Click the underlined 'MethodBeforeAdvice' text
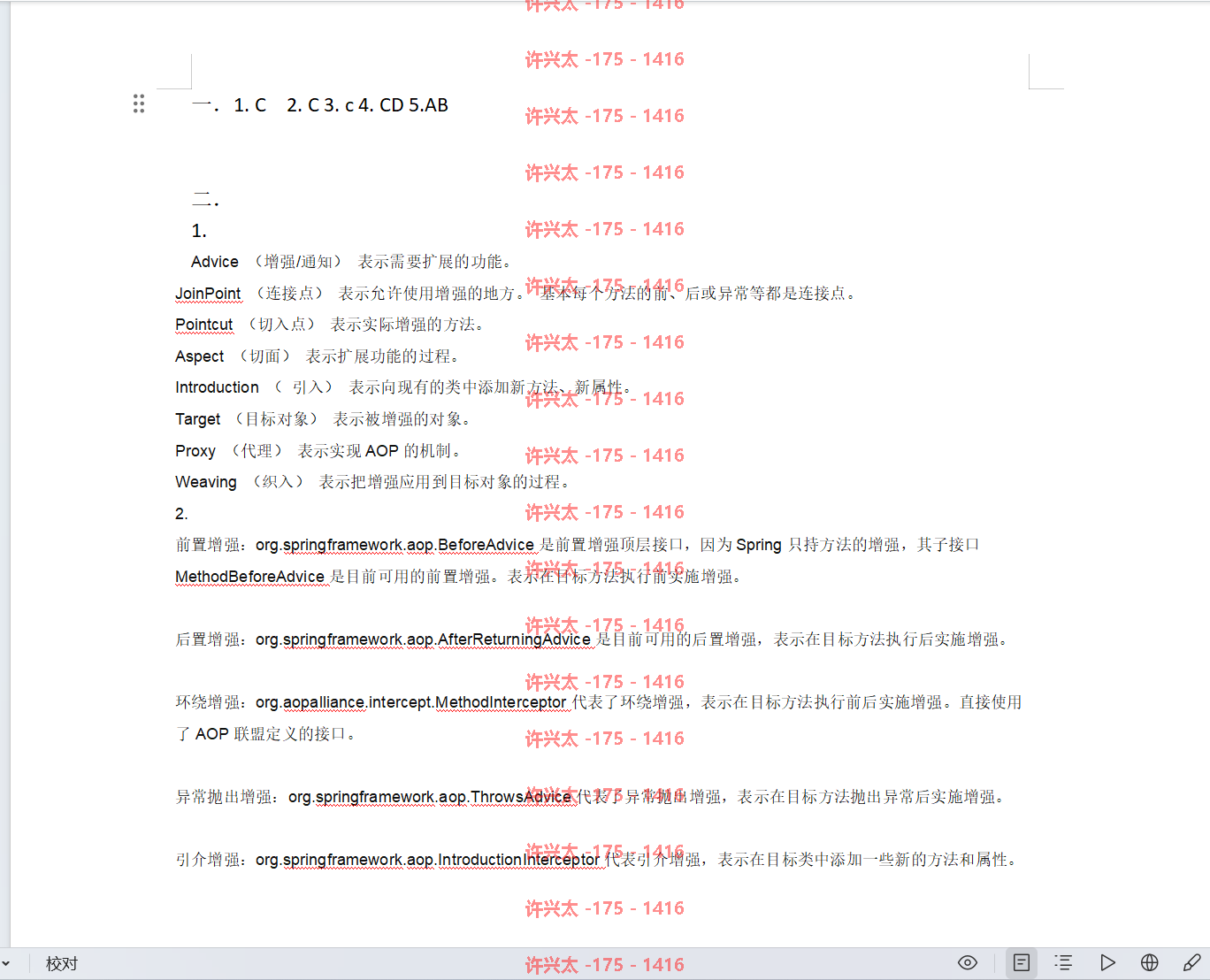Image resolution: width=1210 pixels, height=980 pixels. (250, 577)
